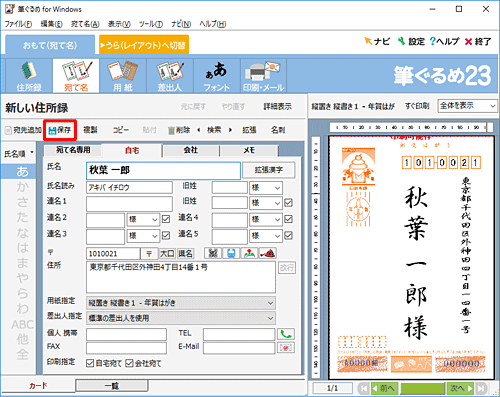Click the 宛先追加 add recipient button
Screen dimensions: 500x397
(x=23, y=130)
